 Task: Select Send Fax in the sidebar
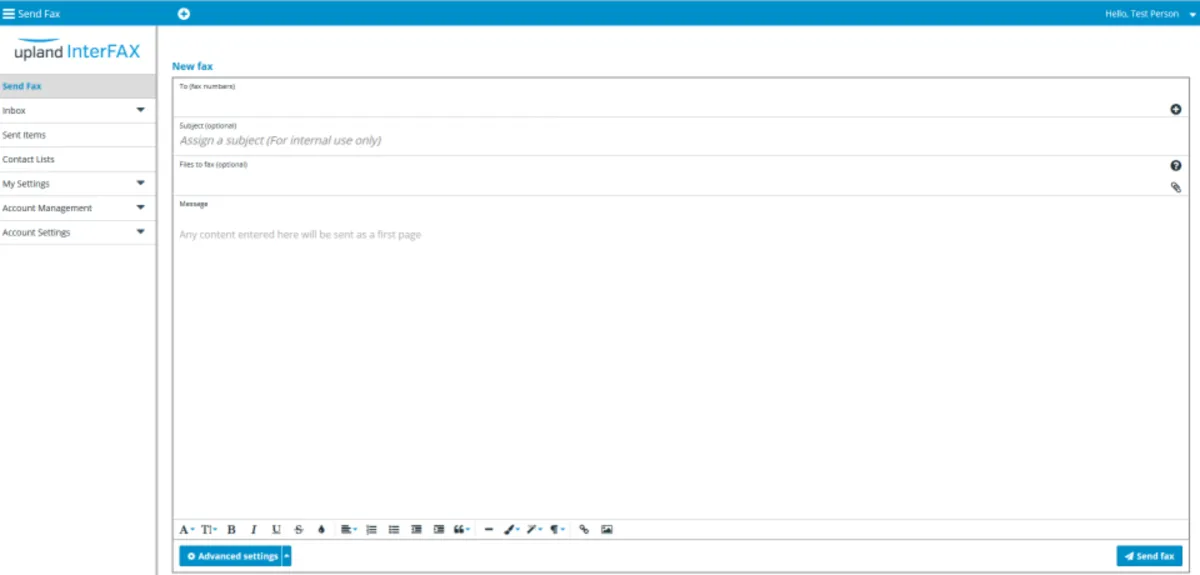tap(78, 87)
